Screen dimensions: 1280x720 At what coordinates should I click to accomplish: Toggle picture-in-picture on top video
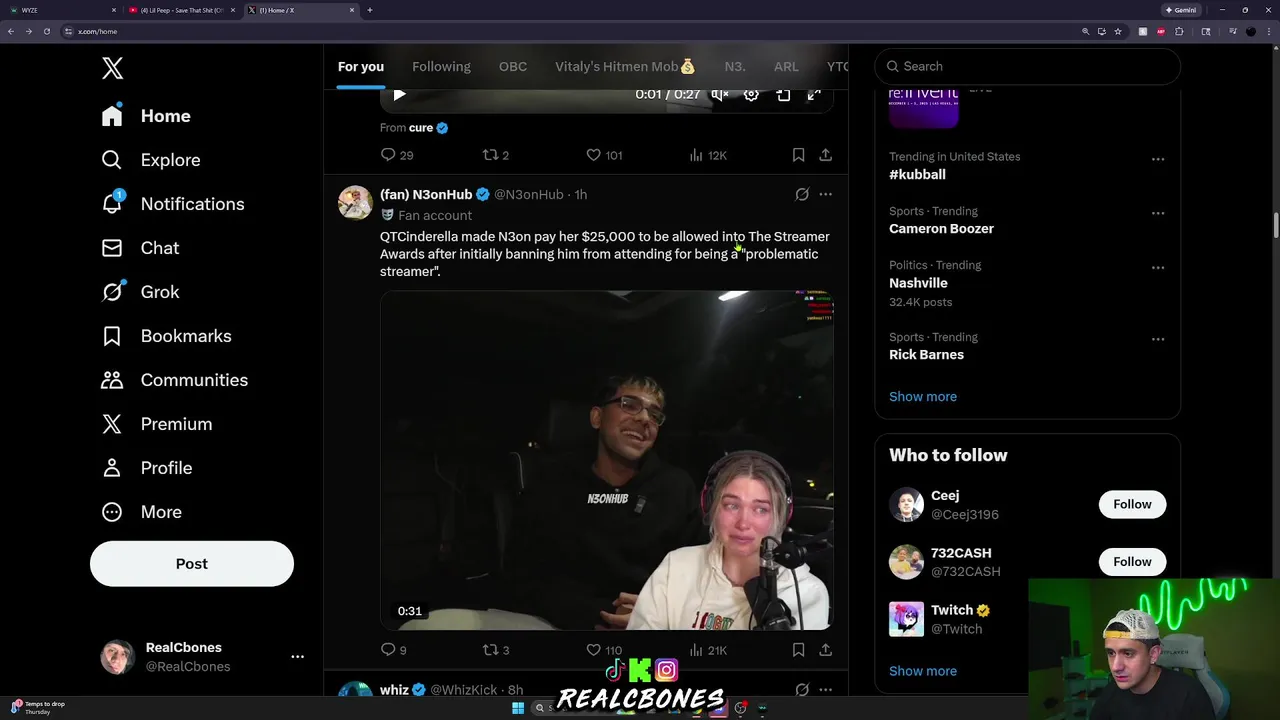click(783, 95)
